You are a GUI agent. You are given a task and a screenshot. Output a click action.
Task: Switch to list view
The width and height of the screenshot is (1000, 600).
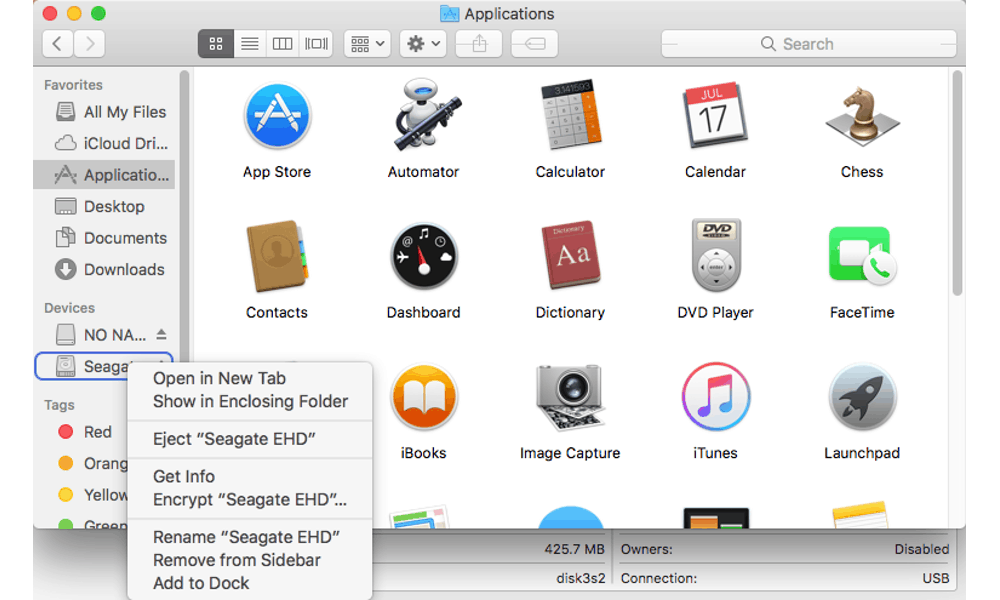tap(249, 44)
